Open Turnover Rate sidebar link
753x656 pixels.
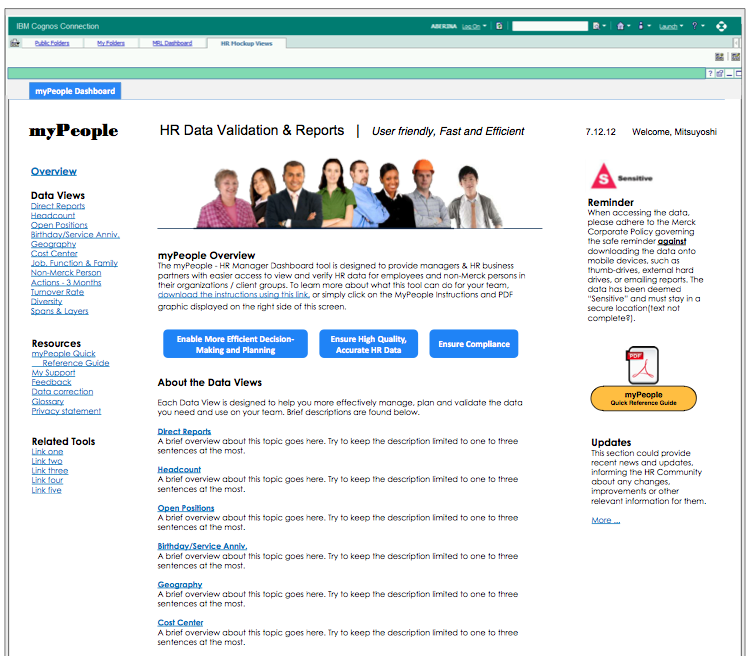57,292
